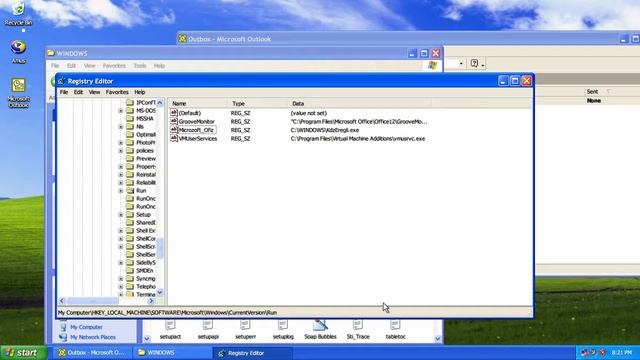Viewport: 640px width, 360px height.
Task: Click tree pane horizontal scroll right arrow
Action: [x=151, y=301]
